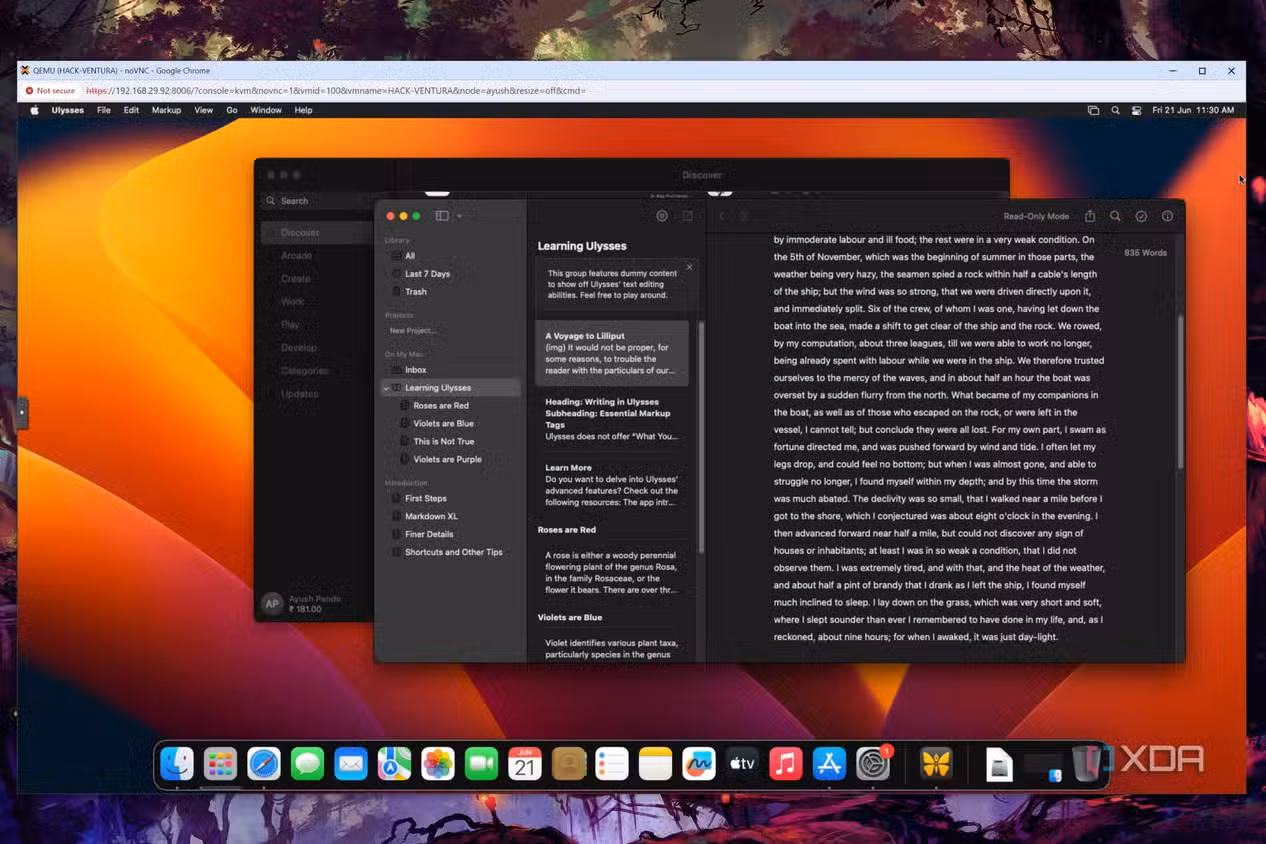
Task: Open the sidebar view options dropdown arrow
Action: click(460, 216)
